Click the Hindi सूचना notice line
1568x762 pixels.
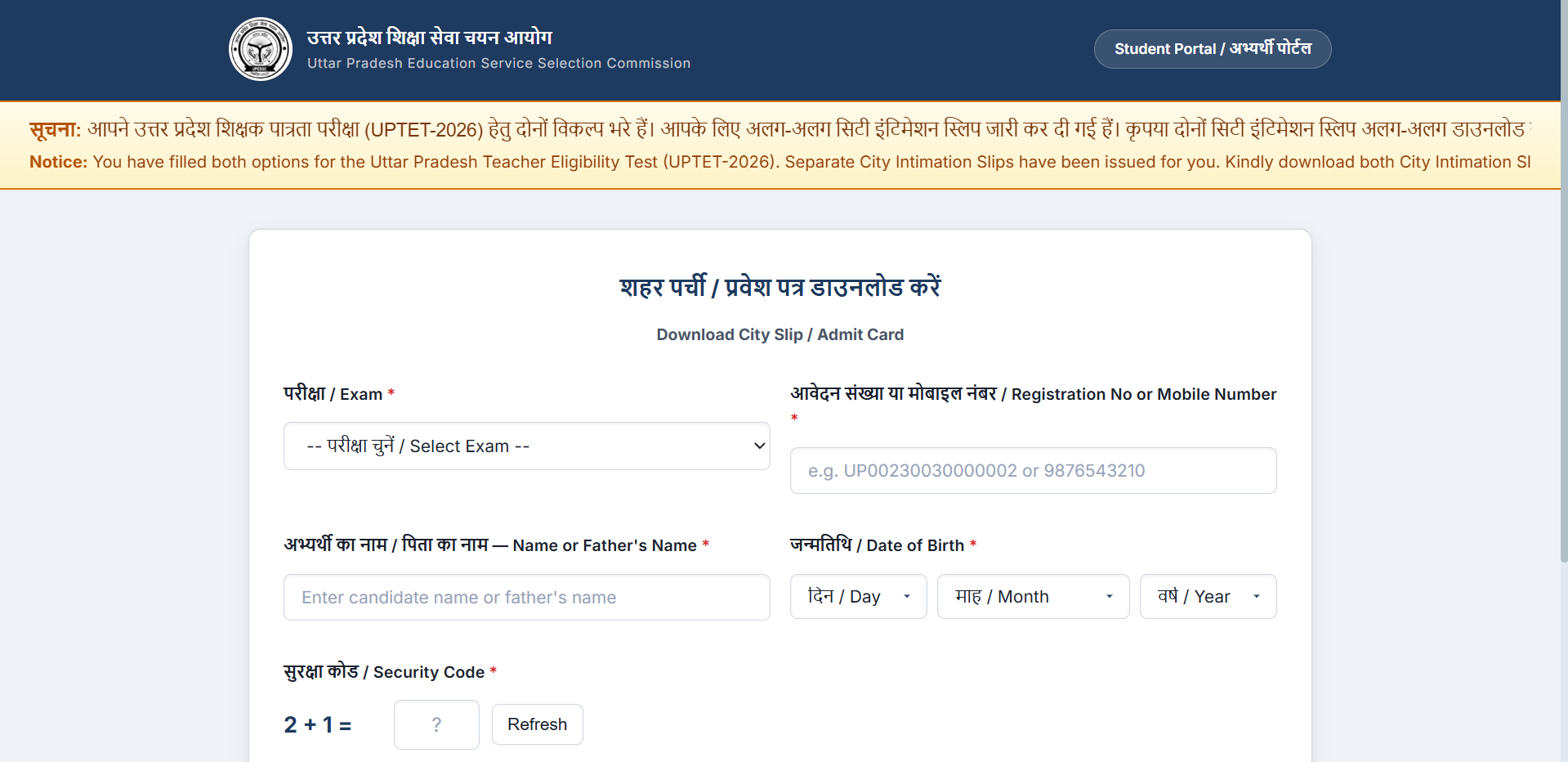(x=780, y=129)
